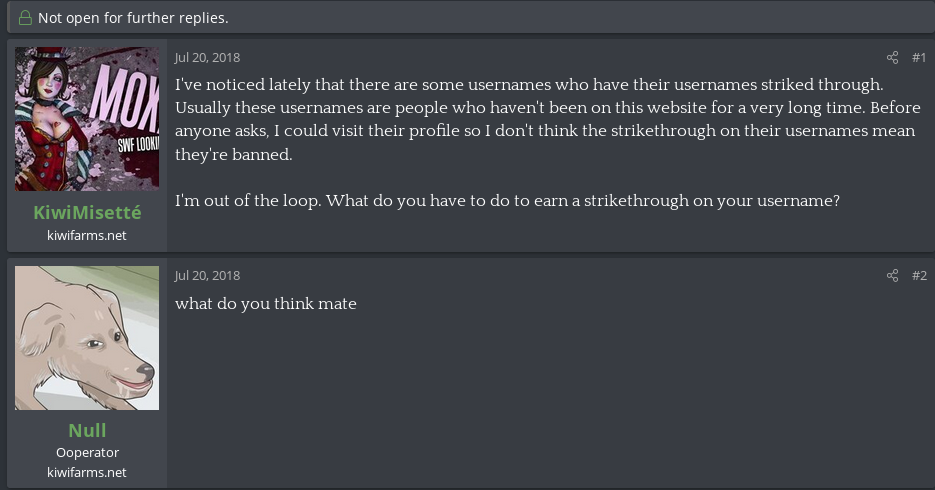The image size is (935, 490).
Task: Click the first paragraph about striked-through usernames
Action: [545, 120]
